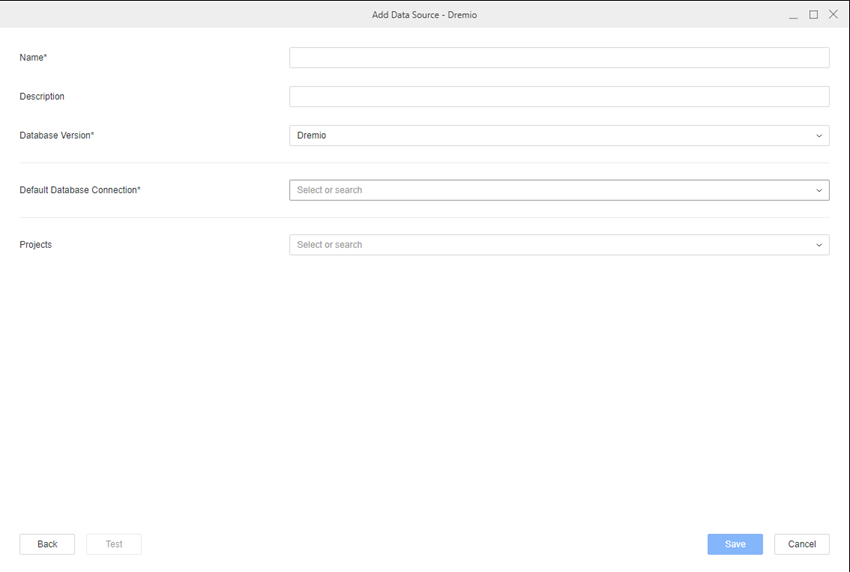Click the Projects label text
Viewport: 850px width, 572px height.
click(x=36, y=245)
